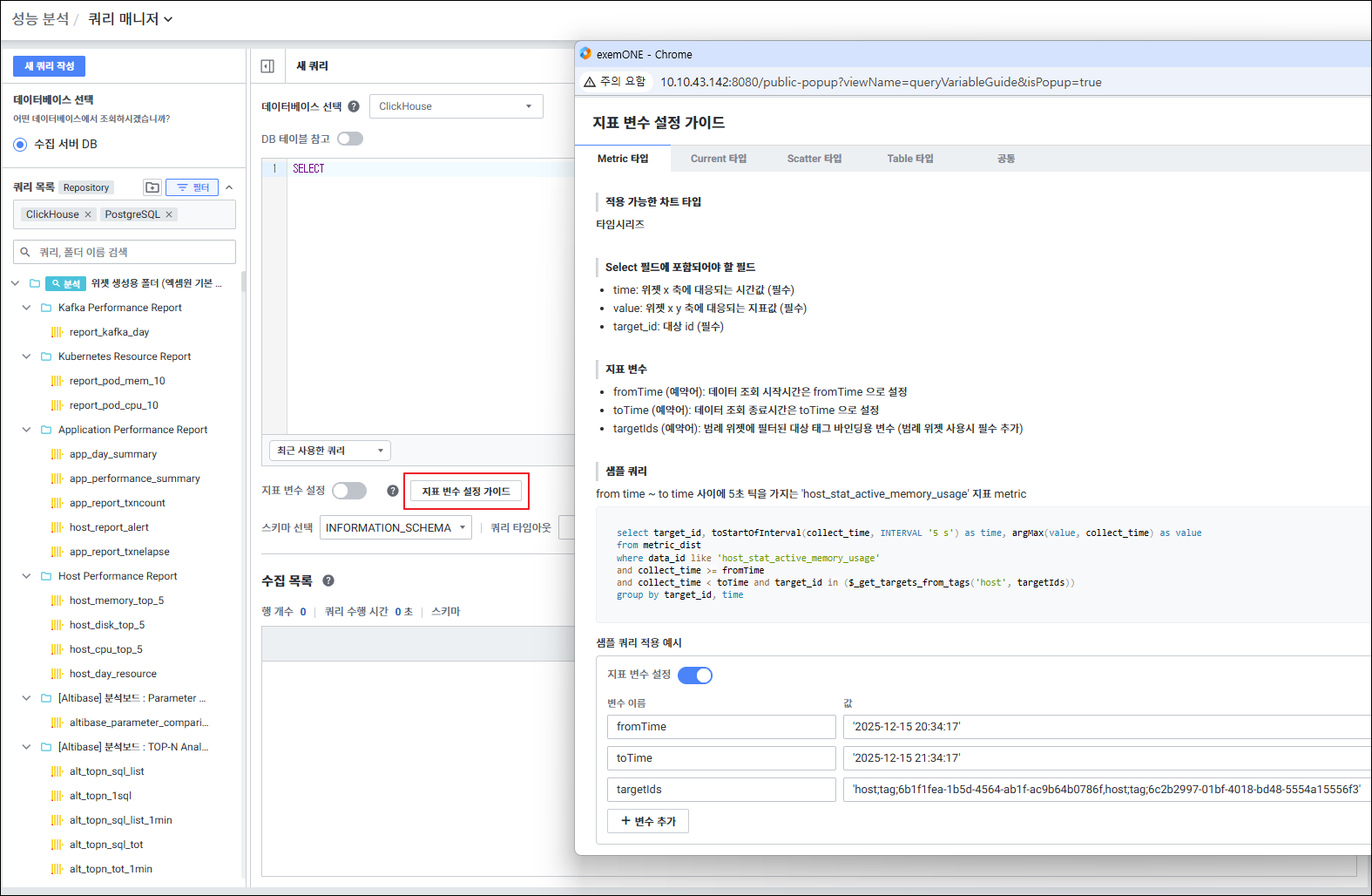
Task: Click the new folder icon in query list
Action: 152,187
